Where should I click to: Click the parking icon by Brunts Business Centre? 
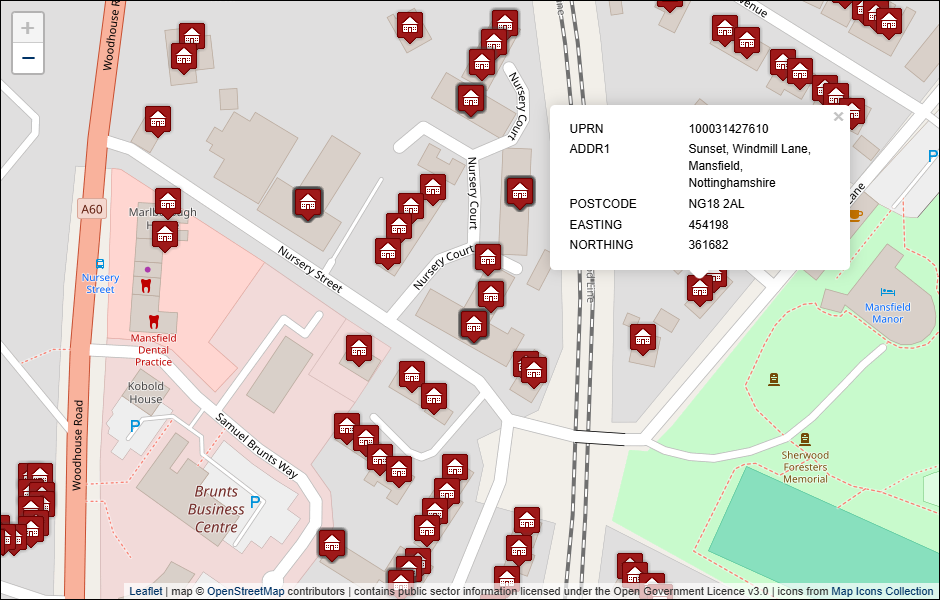pos(255,502)
